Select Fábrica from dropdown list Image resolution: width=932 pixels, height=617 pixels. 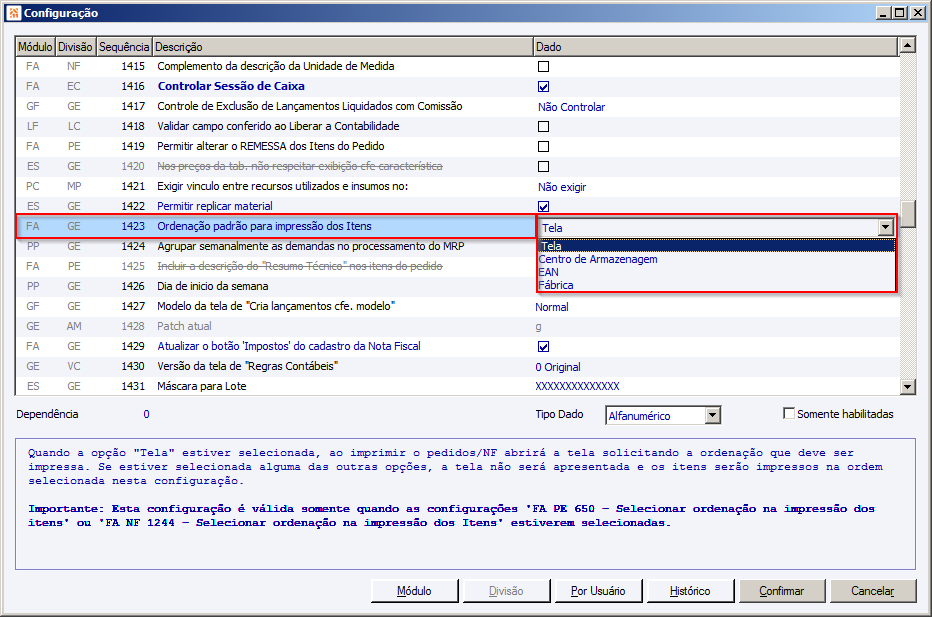(x=716, y=285)
